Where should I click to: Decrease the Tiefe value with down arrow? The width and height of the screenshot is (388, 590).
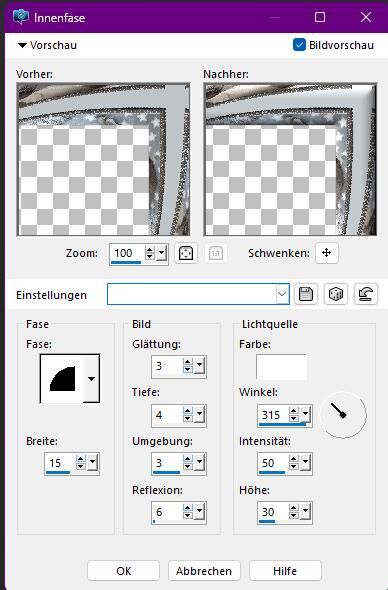point(187,418)
